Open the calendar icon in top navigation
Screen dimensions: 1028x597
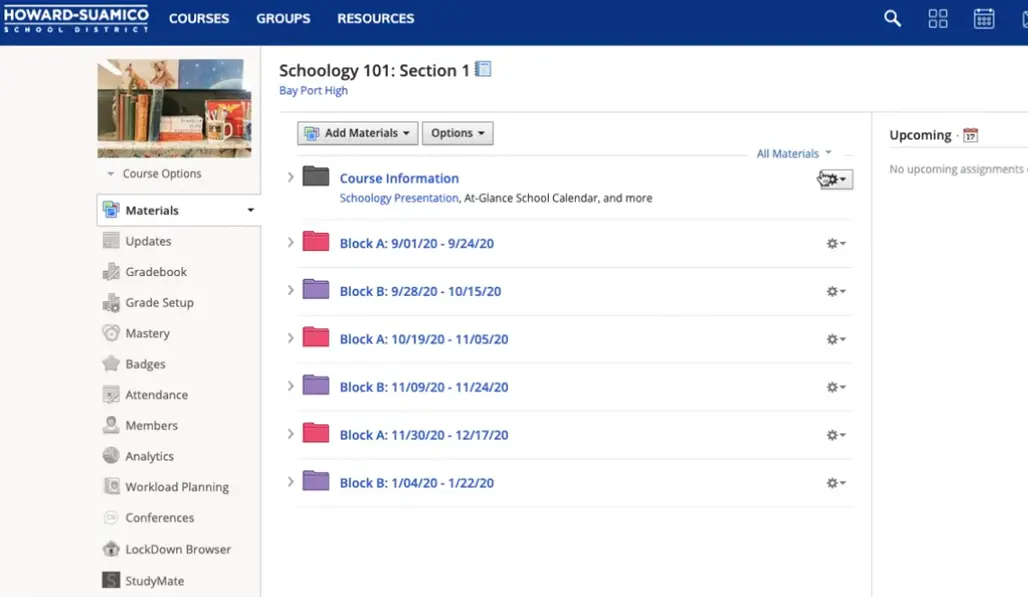(x=984, y=18)
